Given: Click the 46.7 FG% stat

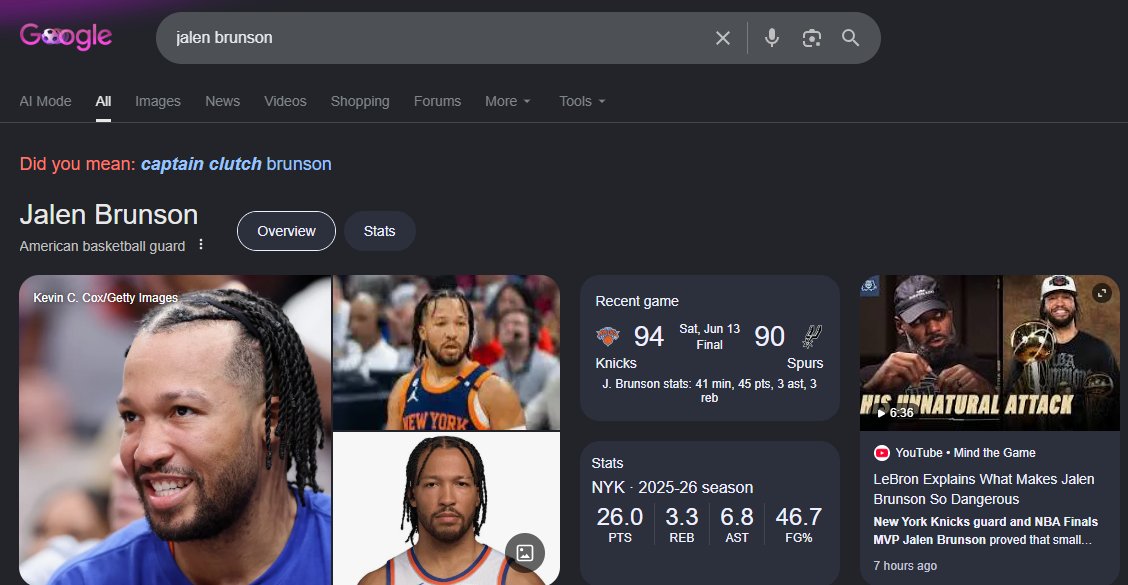Looking at the screenshot, I should pyautogui.click(x=799, y=525).
